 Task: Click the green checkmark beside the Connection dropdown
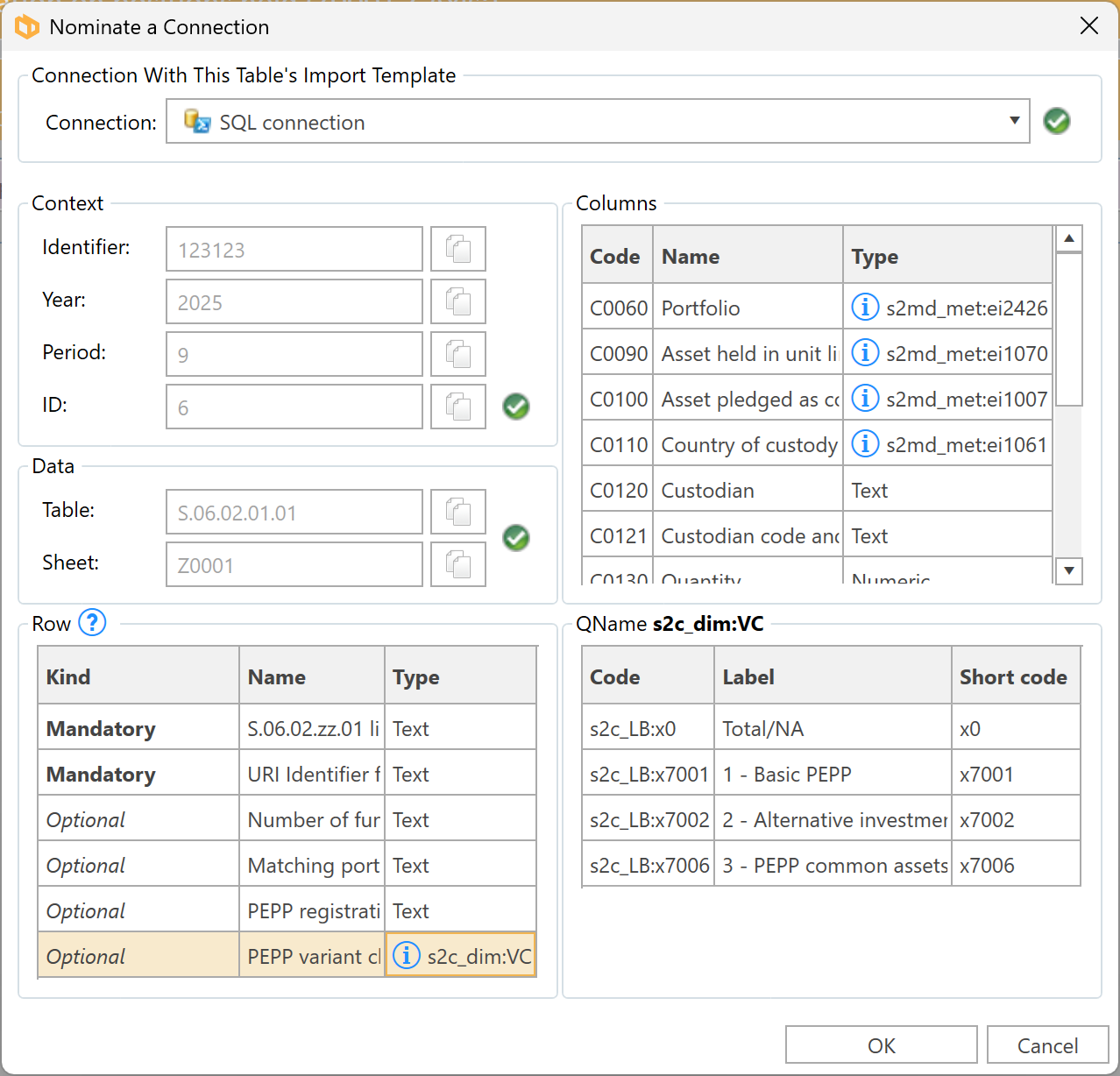point(1056,121)
